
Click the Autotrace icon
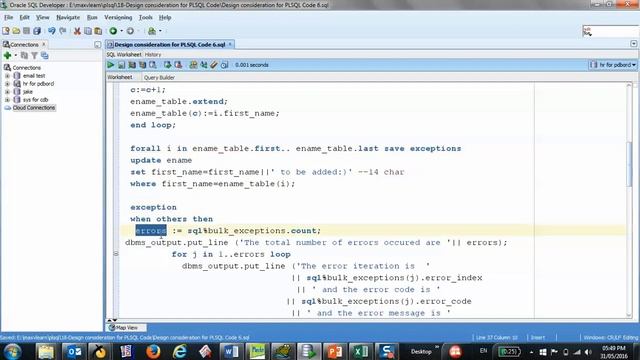point(142,65)
